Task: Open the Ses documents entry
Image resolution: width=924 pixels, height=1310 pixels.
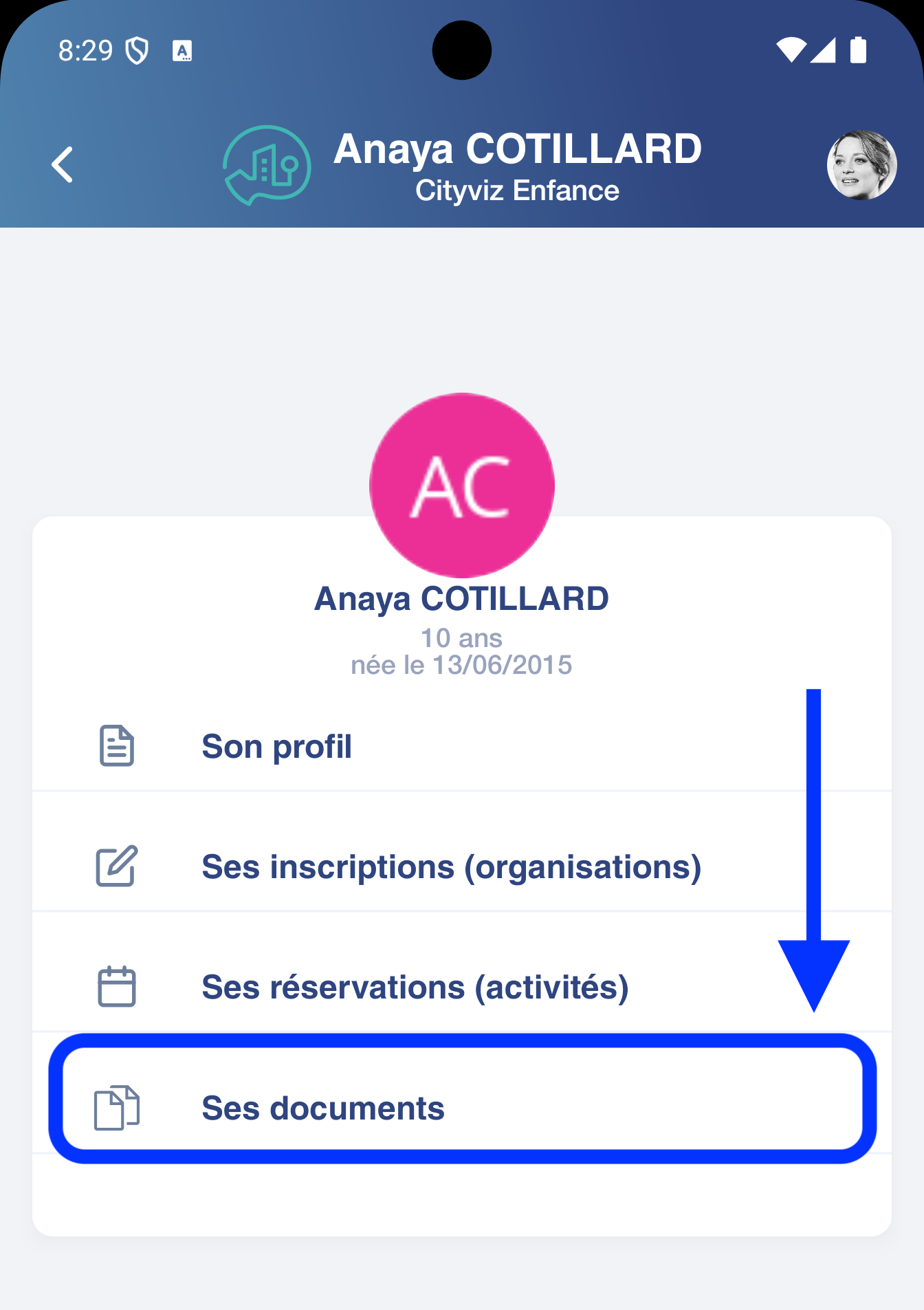Action: tap(323, 1109)
